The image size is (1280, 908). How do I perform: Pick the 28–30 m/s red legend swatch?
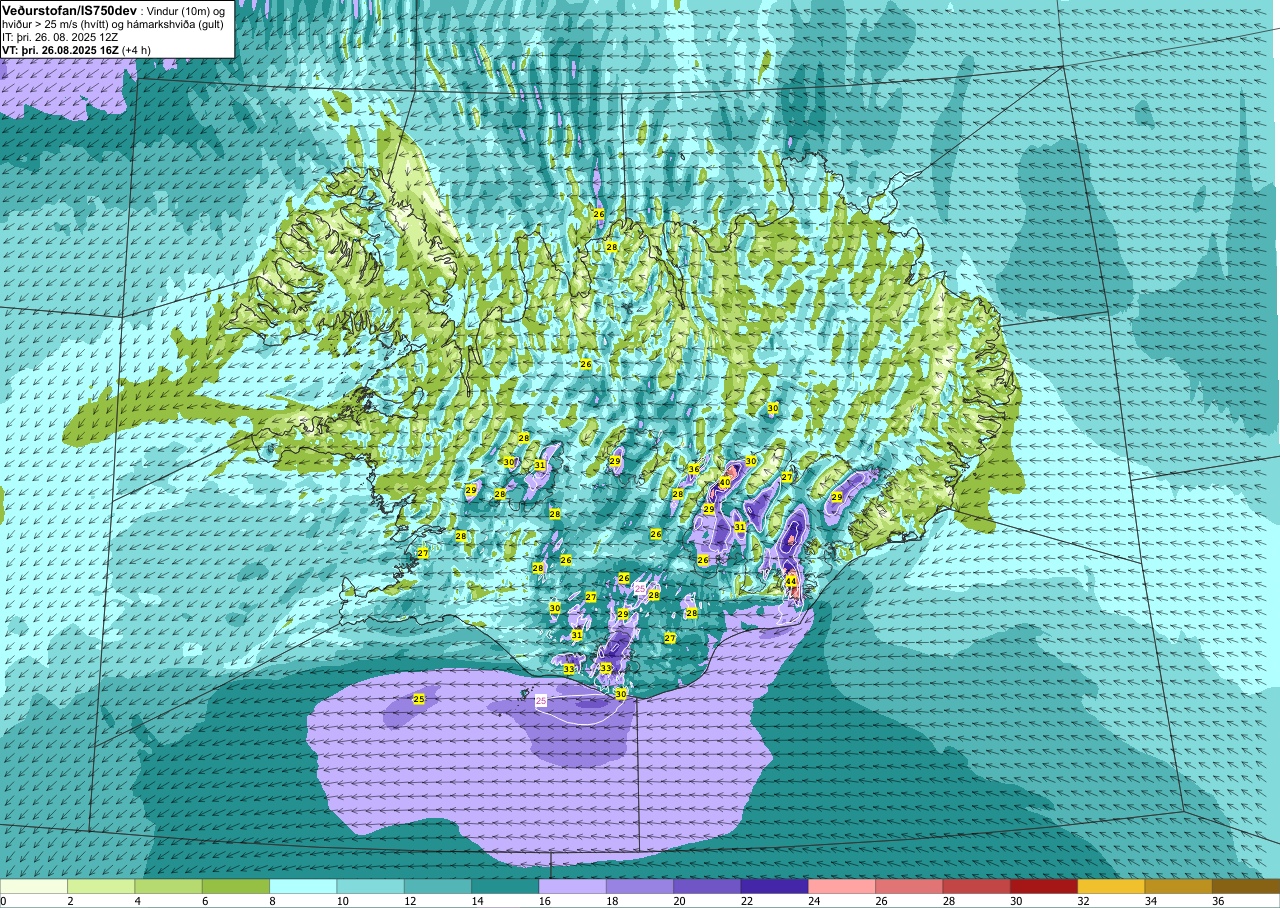(976, 886)
